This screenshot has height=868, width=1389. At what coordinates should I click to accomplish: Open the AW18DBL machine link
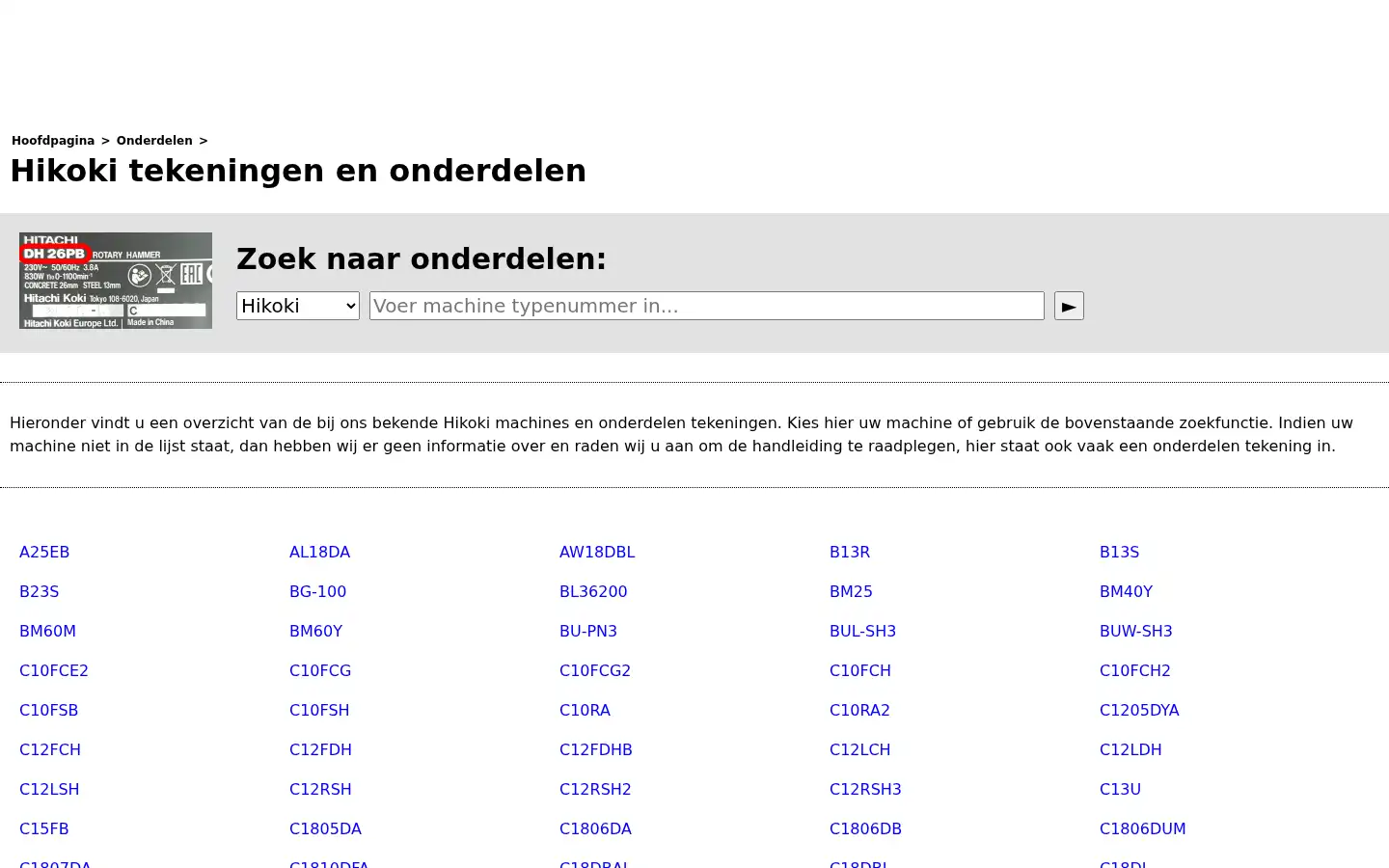pos(597,553)
